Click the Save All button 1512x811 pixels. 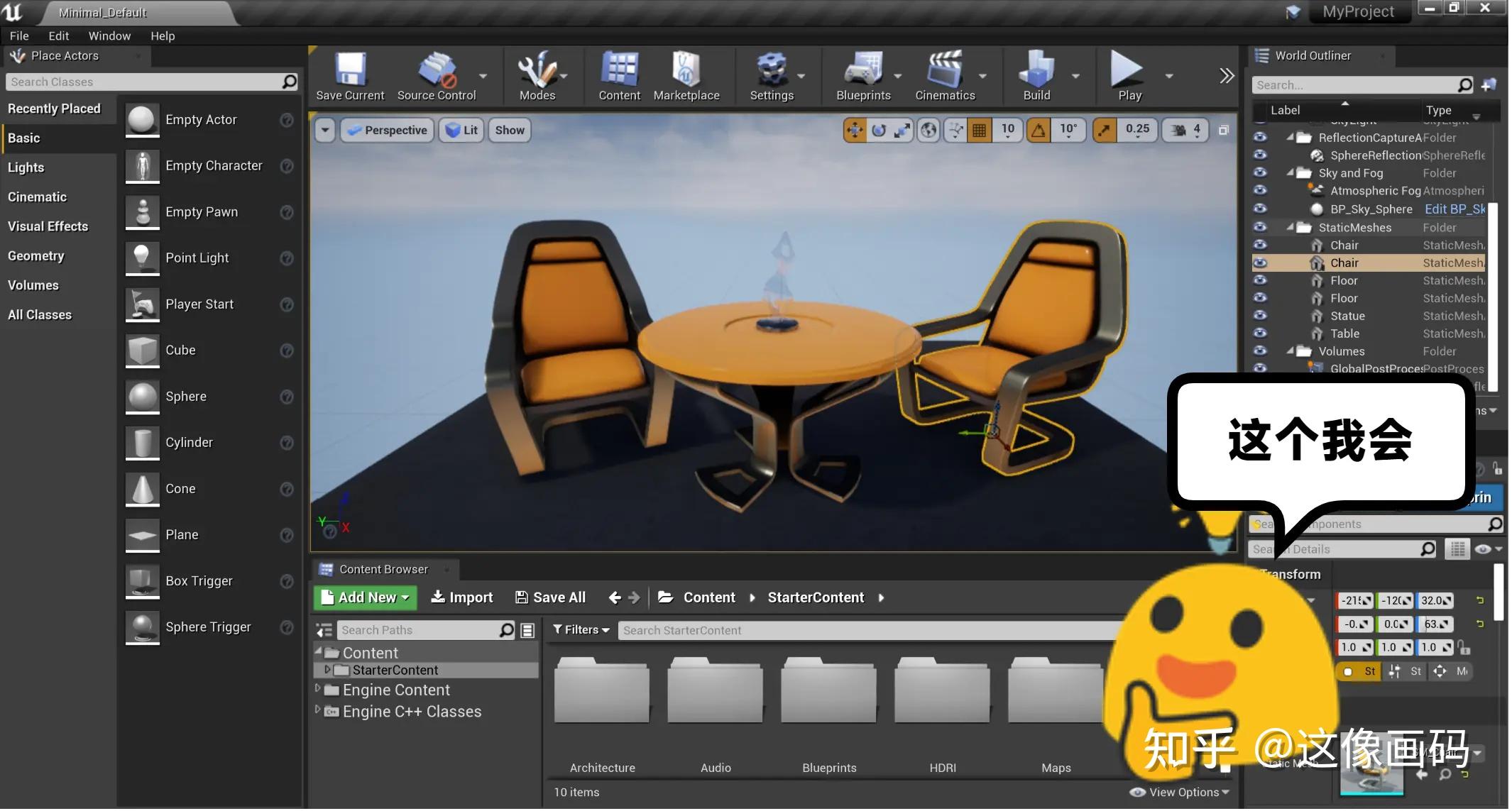tap(550, 597)
